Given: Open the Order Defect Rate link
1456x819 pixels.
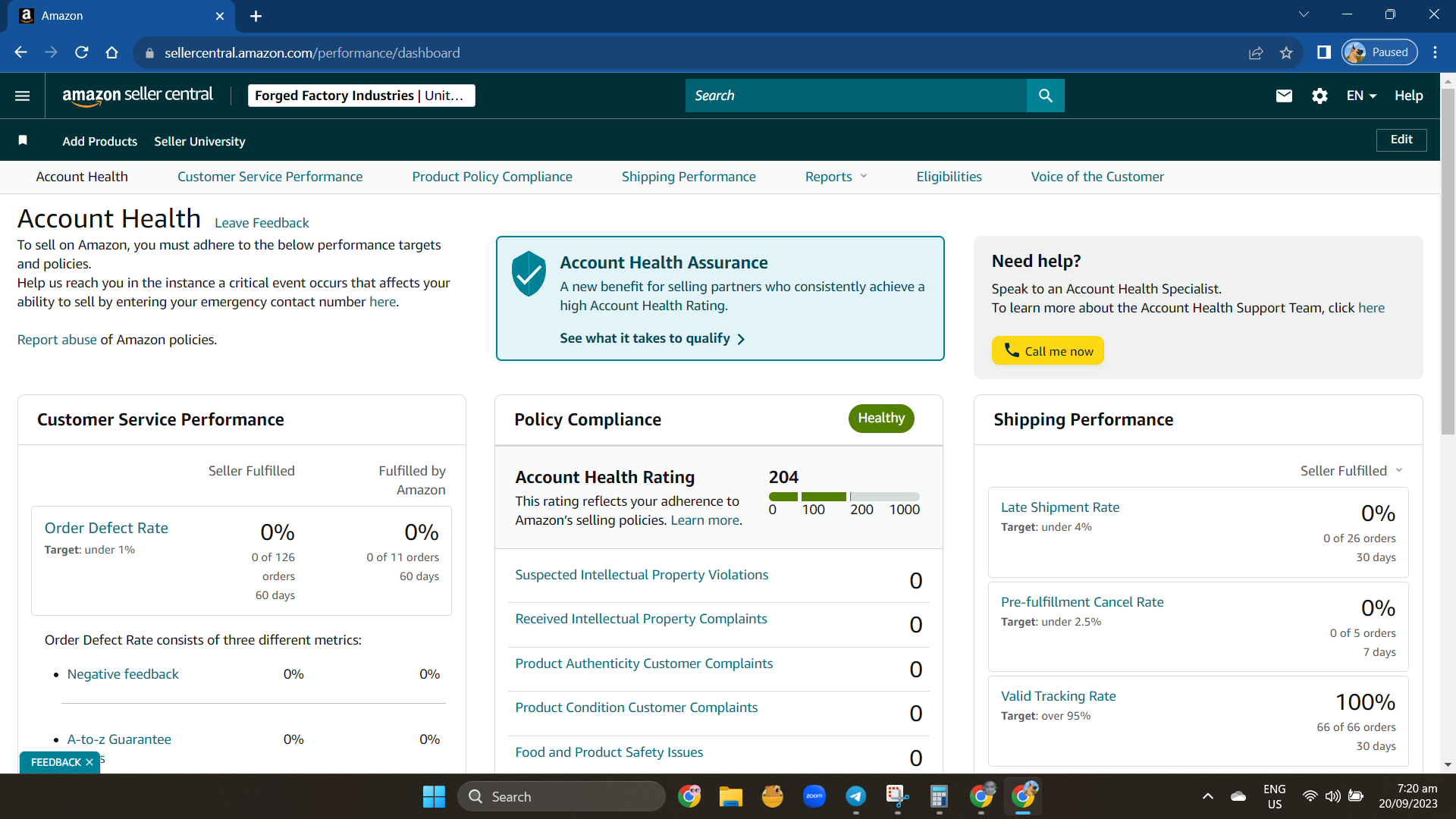Looking at the screenshot, I should click(106, 528).
